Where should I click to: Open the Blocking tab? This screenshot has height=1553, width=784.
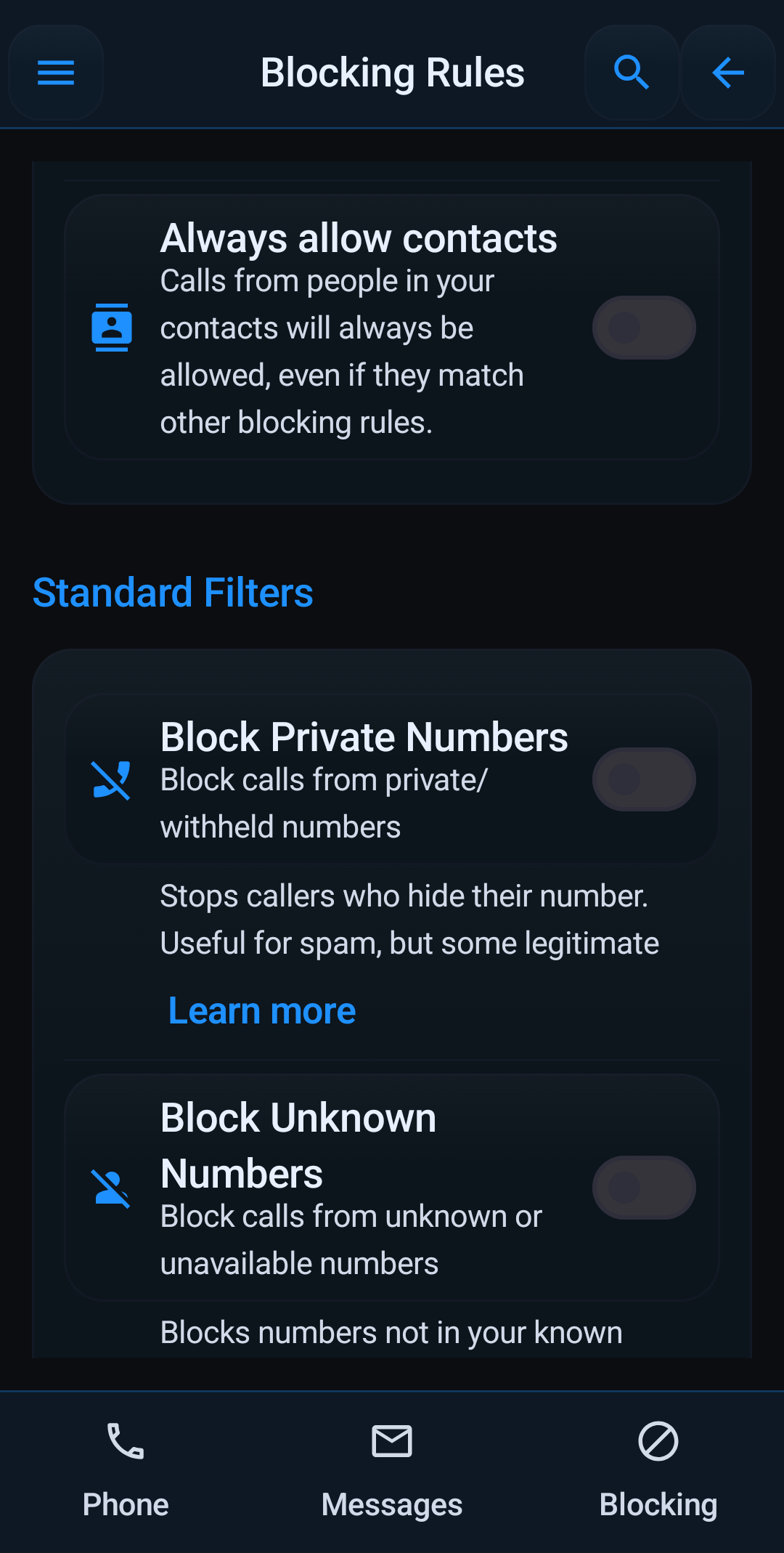(x=657, y=1467)
